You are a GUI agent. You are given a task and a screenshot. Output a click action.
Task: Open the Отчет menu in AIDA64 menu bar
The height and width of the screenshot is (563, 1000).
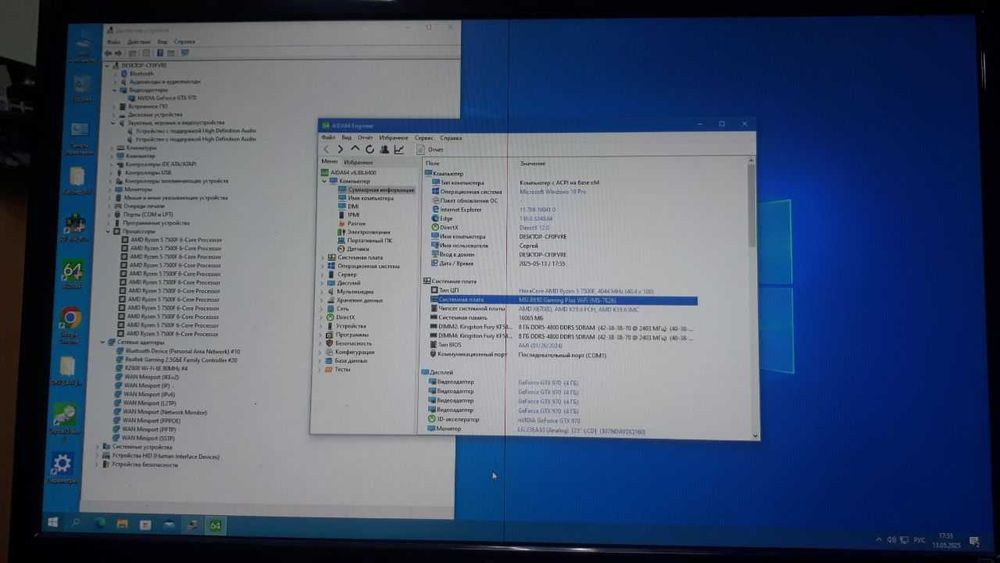(x=365, y=137)
